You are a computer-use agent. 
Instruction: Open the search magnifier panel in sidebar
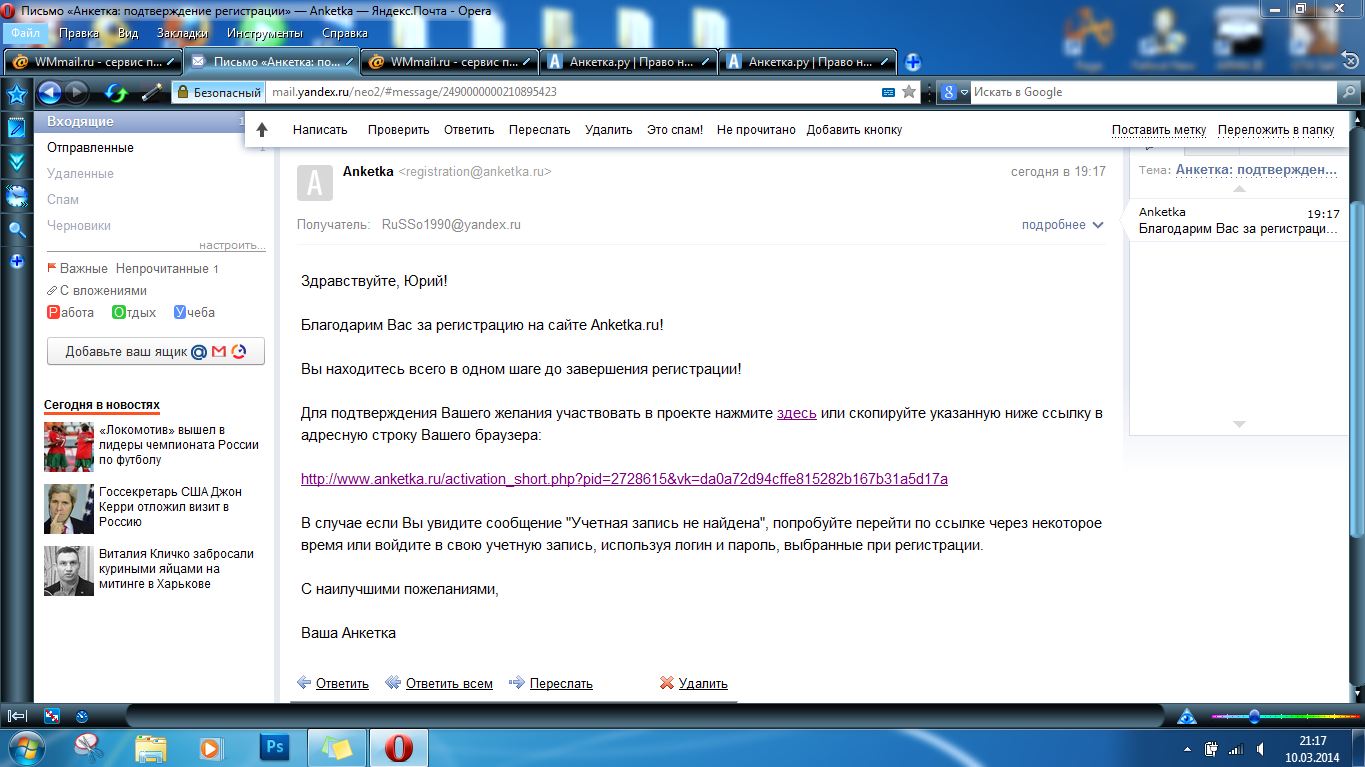point(17,230)
